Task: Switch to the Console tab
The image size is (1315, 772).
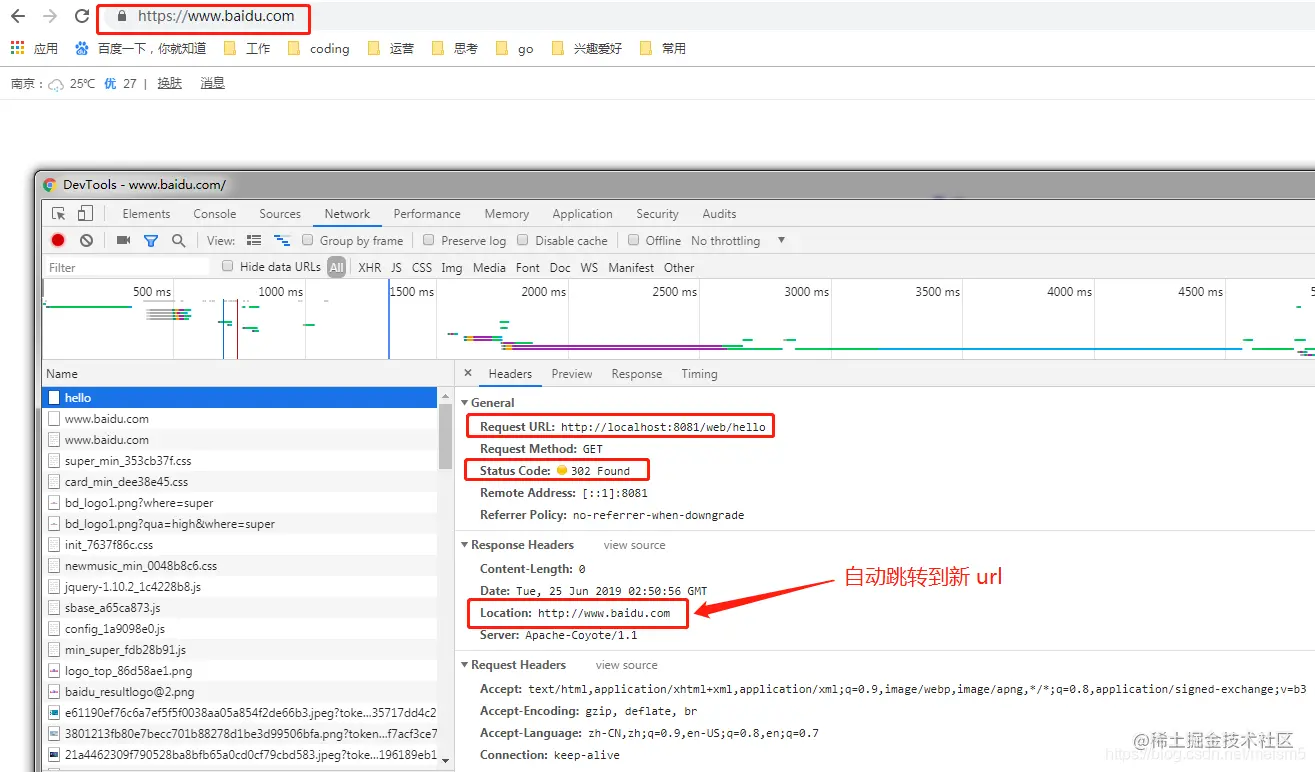Action: [x=215, y=214]
